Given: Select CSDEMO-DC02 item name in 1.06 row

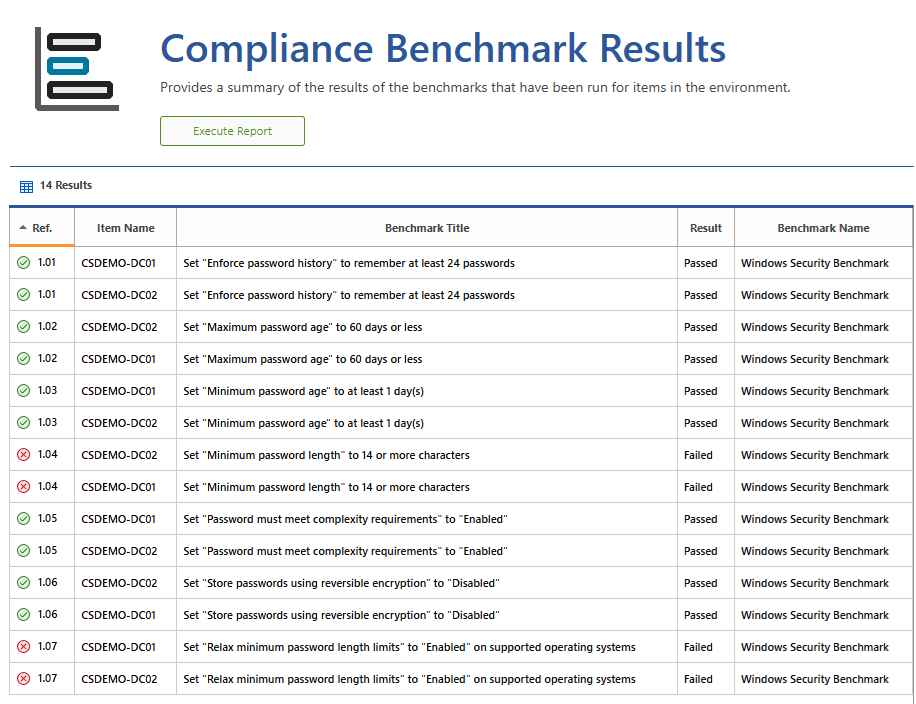Looking at the screenshot, I should click(x=119, y=583).
